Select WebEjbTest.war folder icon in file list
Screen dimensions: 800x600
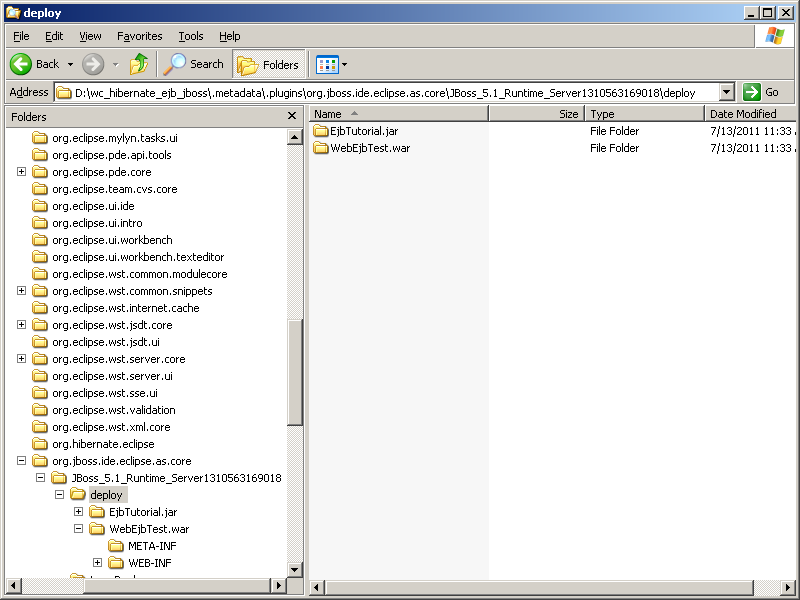pos(320,148)
